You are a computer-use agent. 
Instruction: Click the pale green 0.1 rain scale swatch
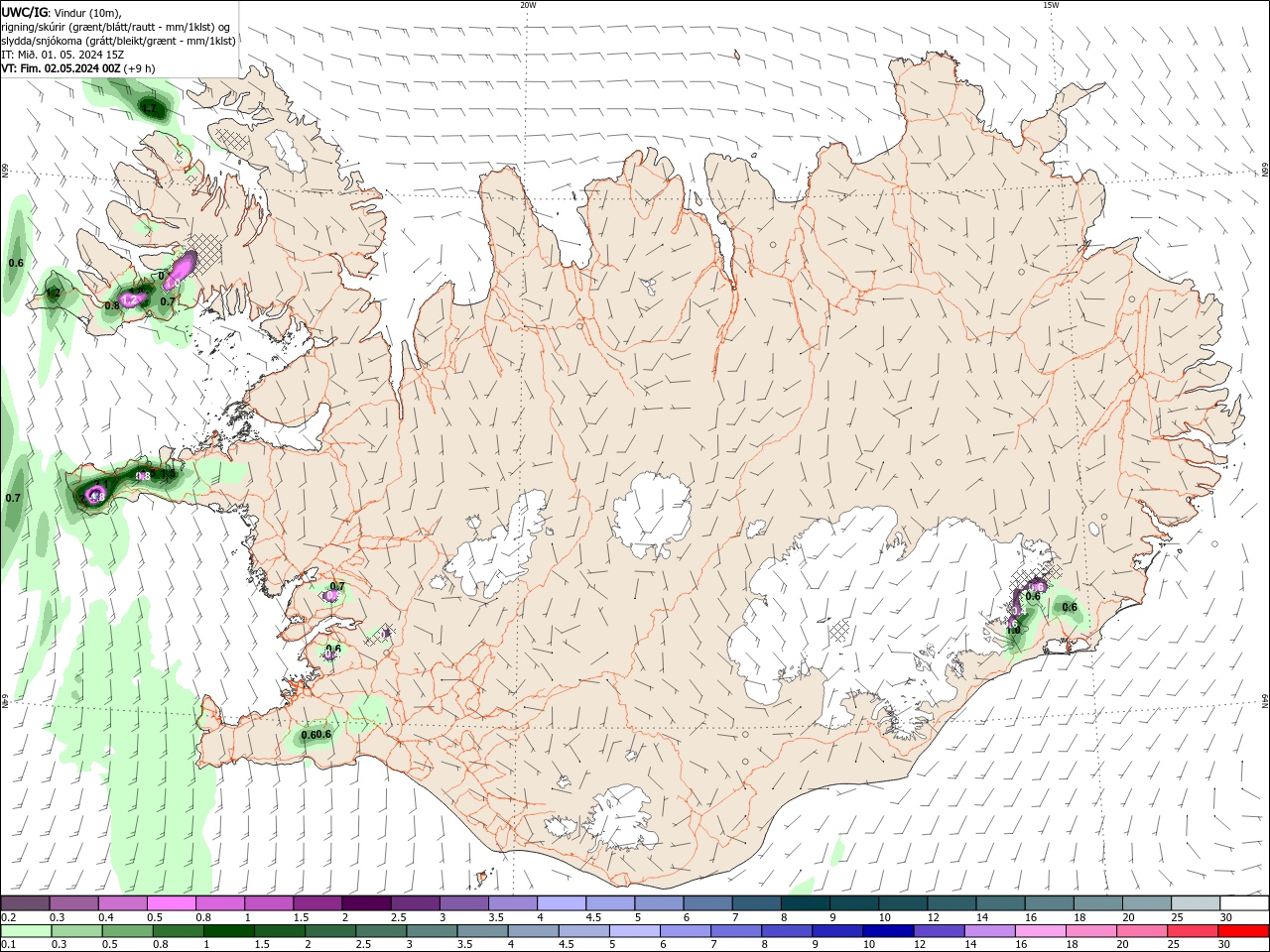pos(26,931)
